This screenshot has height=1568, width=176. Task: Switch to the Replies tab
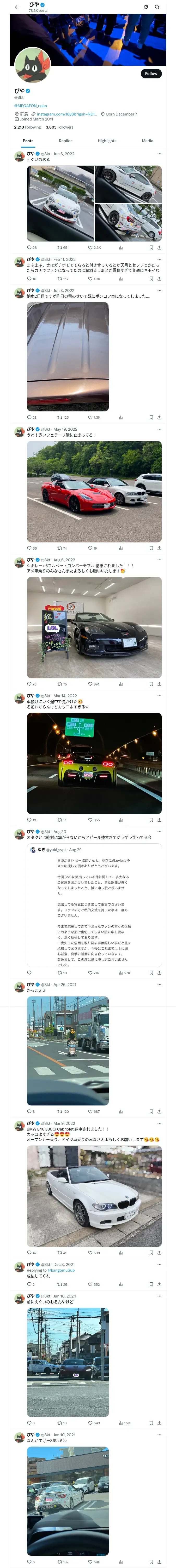pyautogui.click(x=65, y=141)
